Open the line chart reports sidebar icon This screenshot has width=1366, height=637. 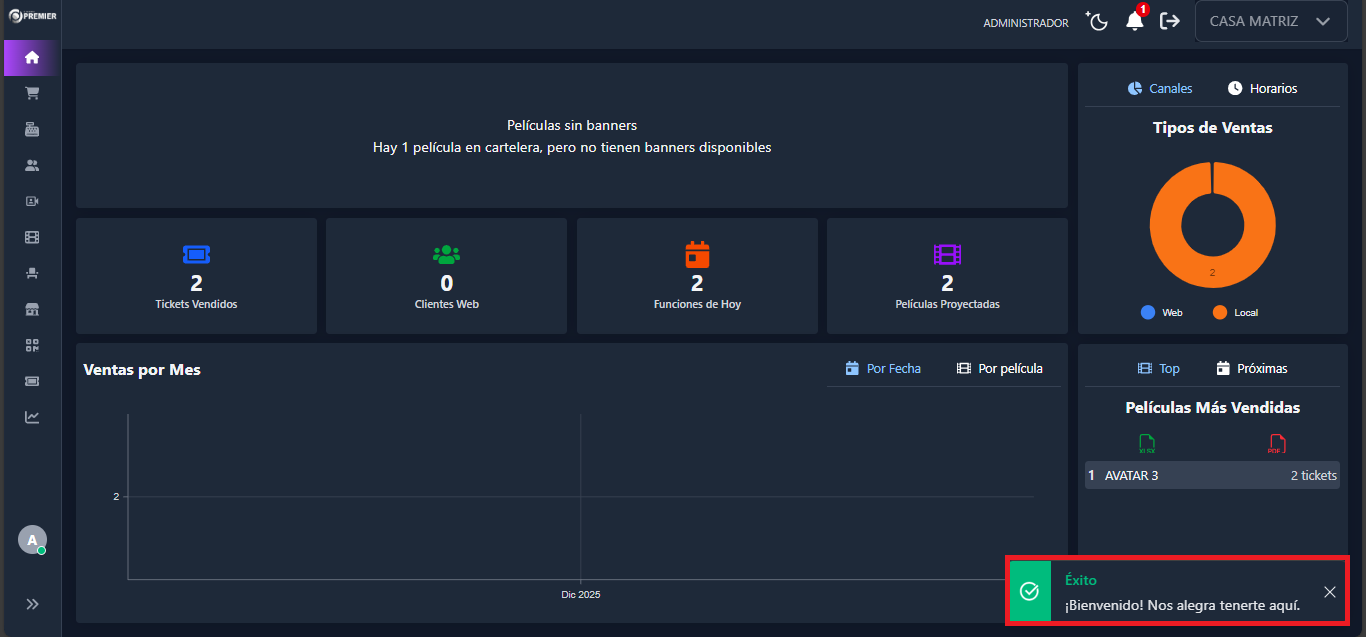[x=32, y=417]
